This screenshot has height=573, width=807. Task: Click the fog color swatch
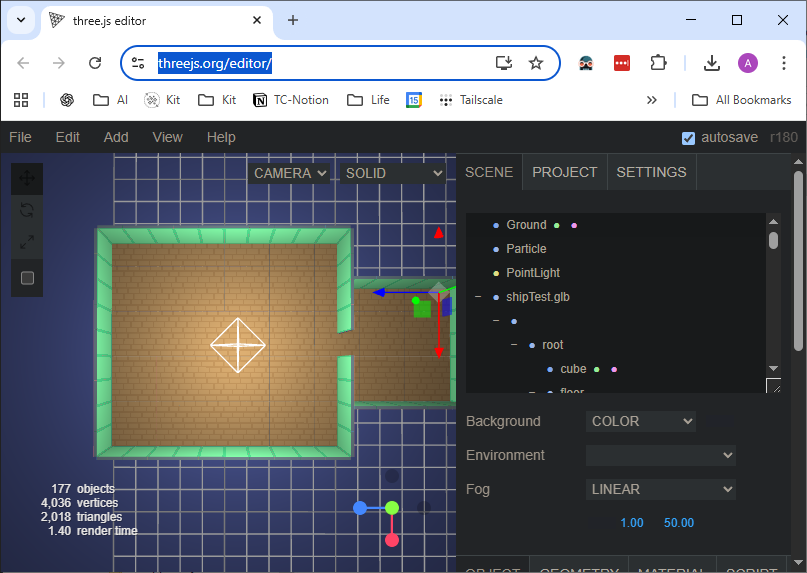pyautogui.click(x=601, y=523)
